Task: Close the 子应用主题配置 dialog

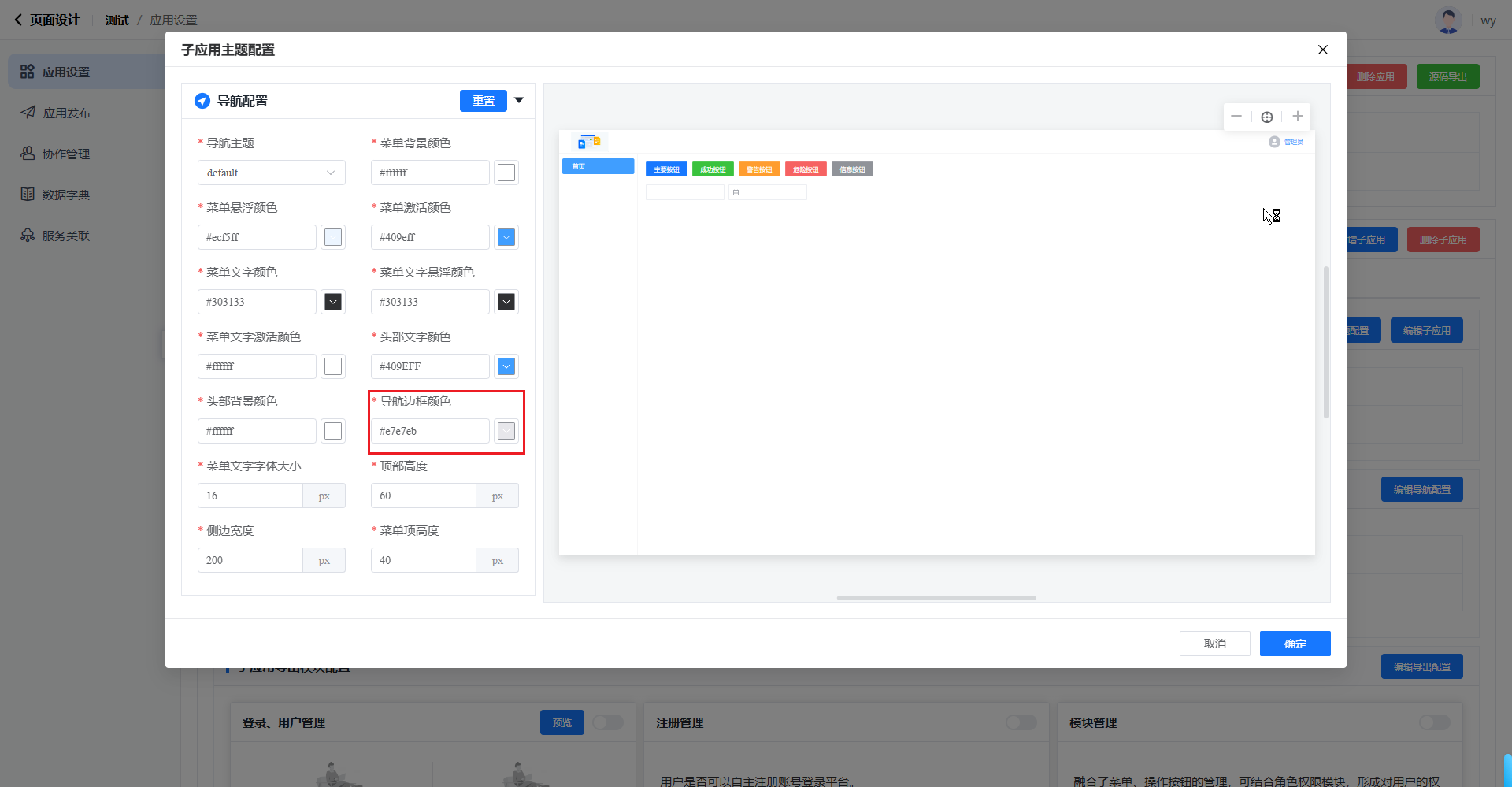Action: point(1323,50)
